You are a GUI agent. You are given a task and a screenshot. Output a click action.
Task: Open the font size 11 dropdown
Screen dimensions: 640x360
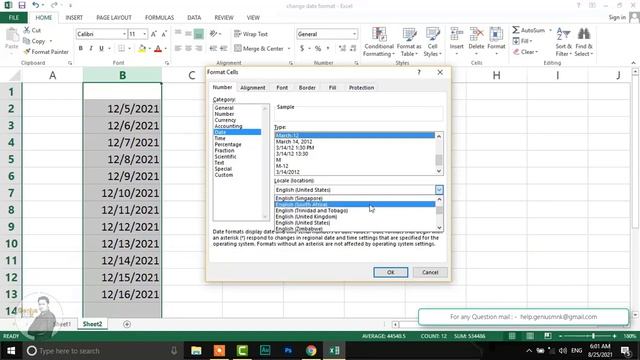click(x=144, y=34)
